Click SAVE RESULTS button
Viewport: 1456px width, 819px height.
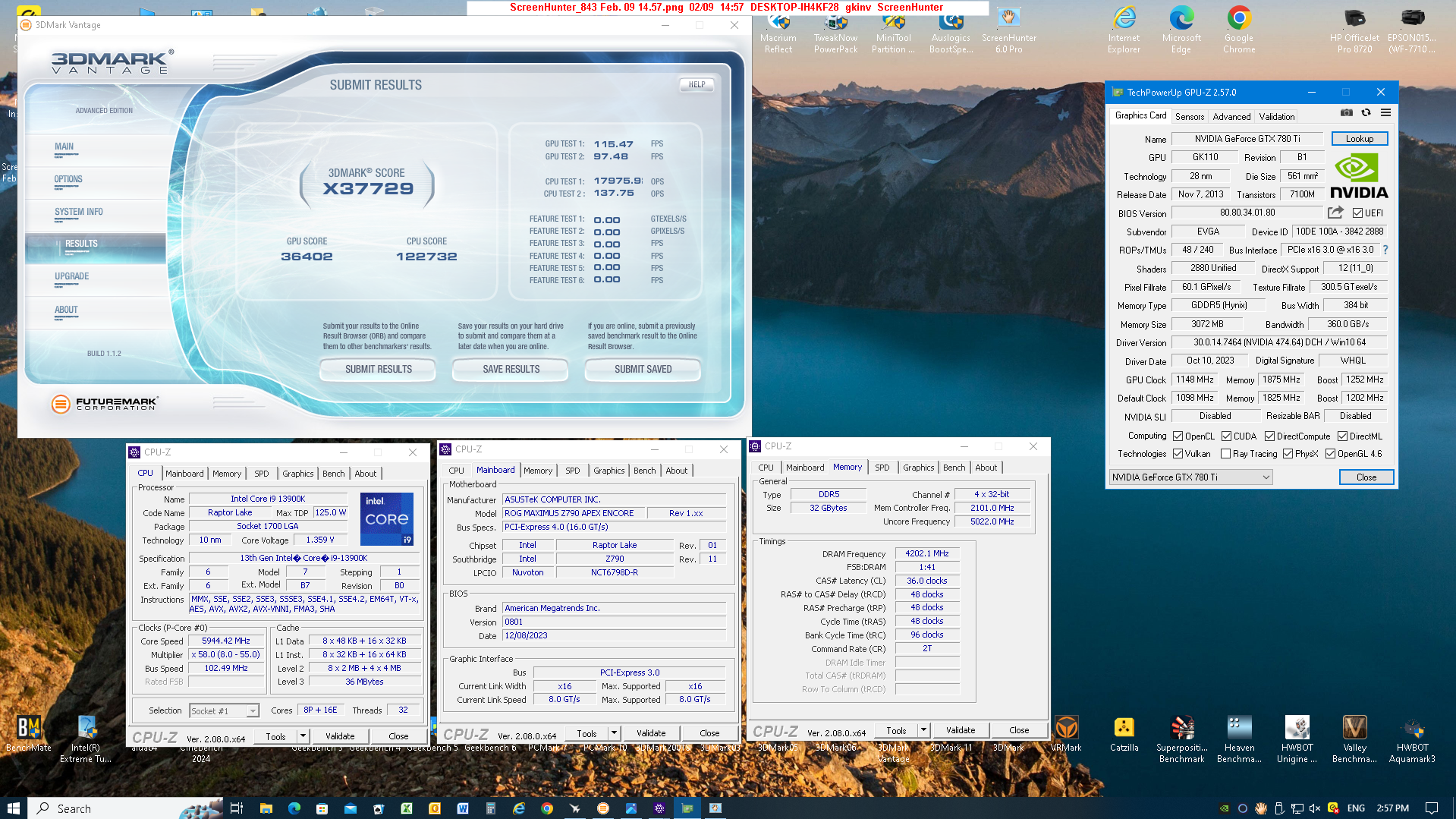[x=511, y=369]
